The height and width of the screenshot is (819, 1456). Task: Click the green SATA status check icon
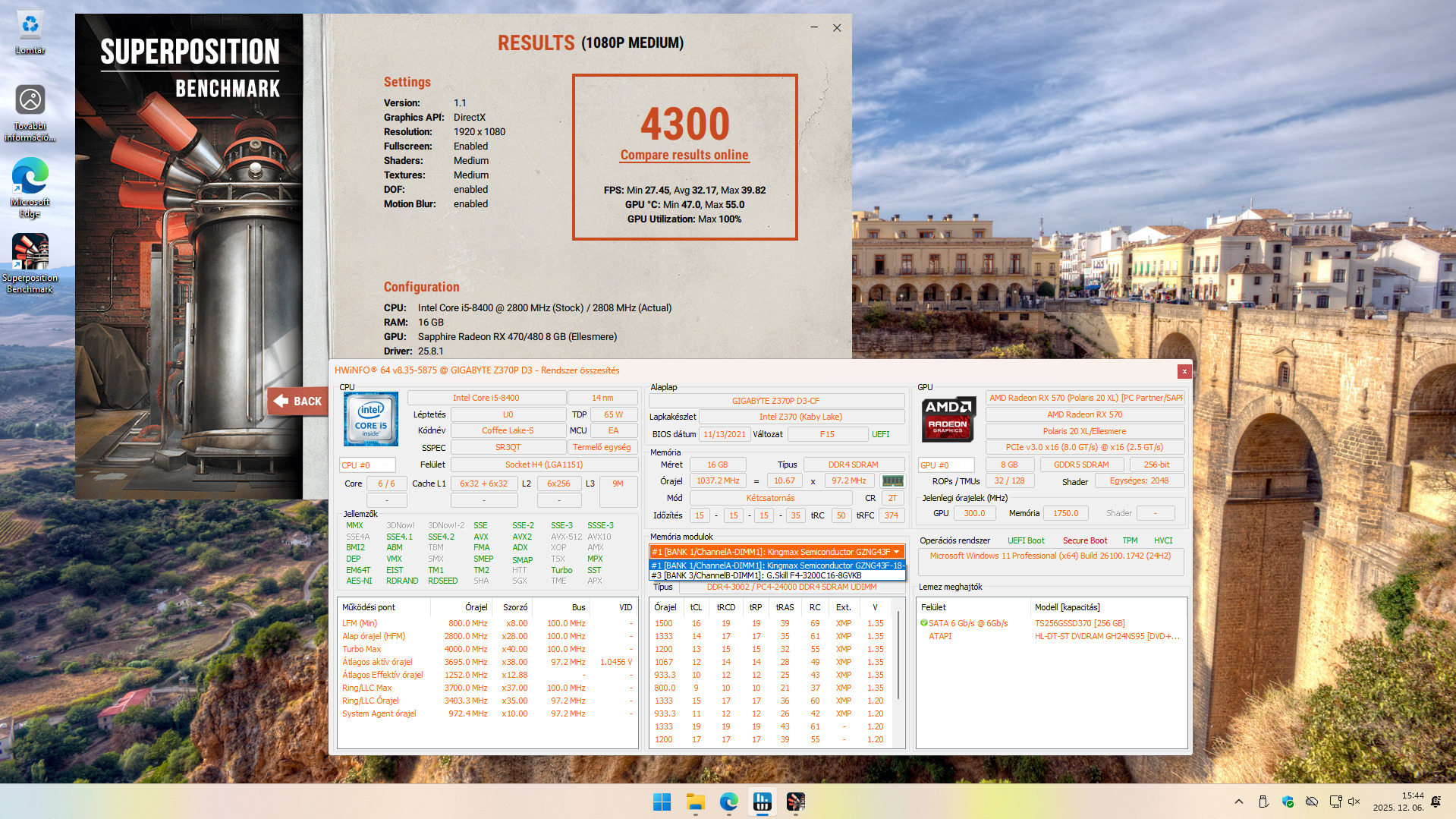(x=923, y=623)
